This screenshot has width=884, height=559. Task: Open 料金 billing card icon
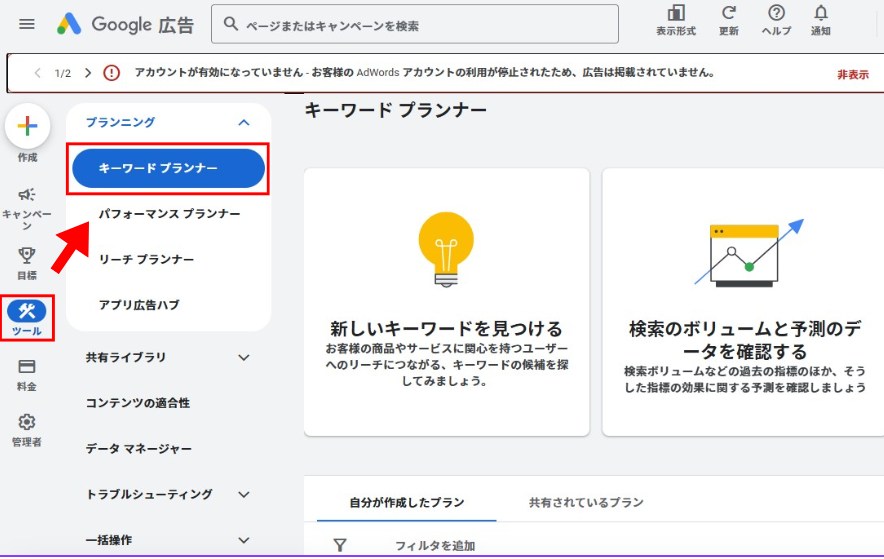click(x=27, y=367)
